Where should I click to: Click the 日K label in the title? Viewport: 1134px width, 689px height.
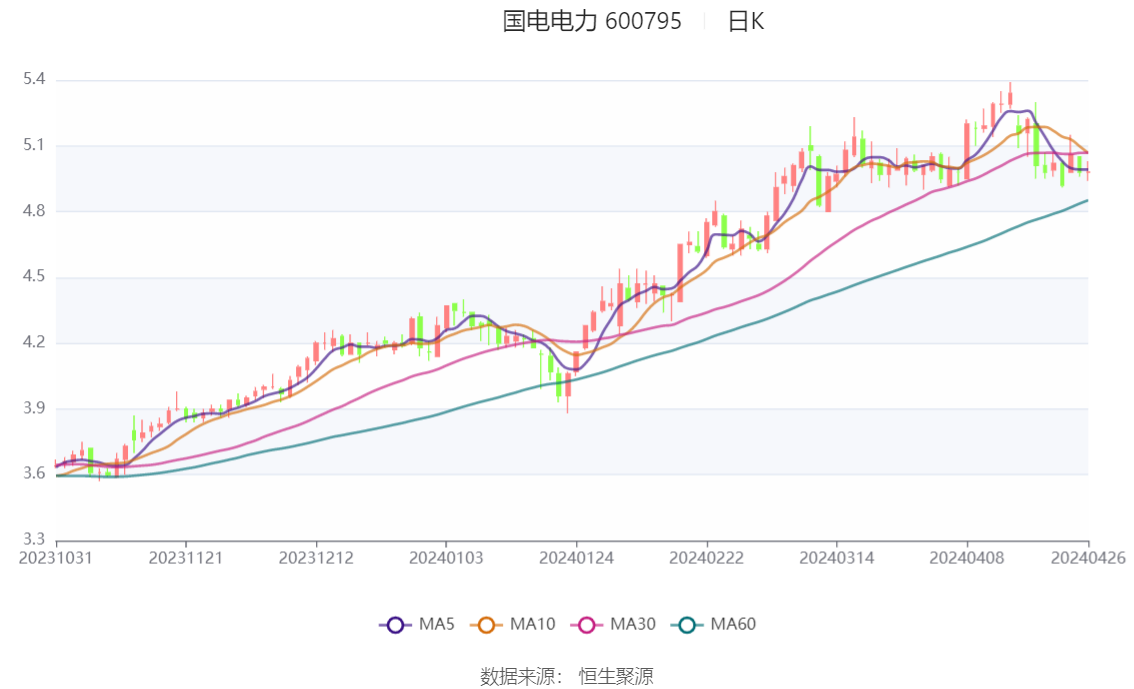(746, 21)
